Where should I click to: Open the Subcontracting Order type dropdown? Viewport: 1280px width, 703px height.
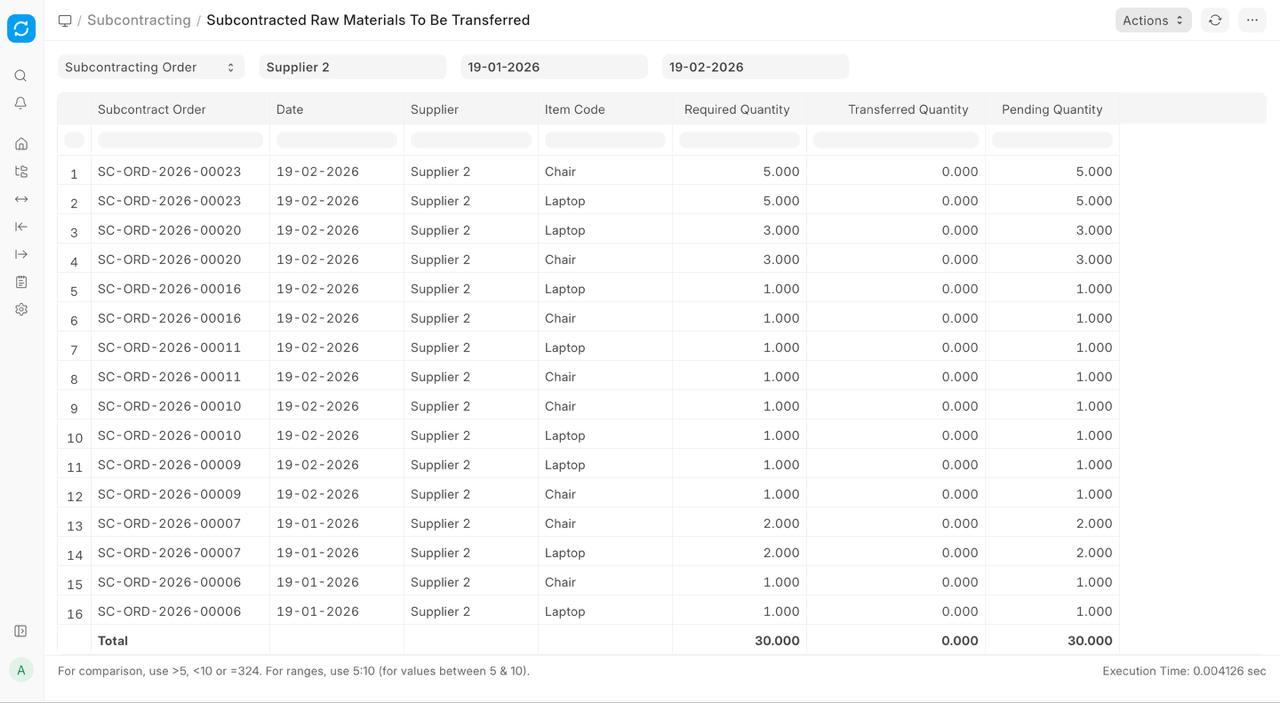click(150, 67)
